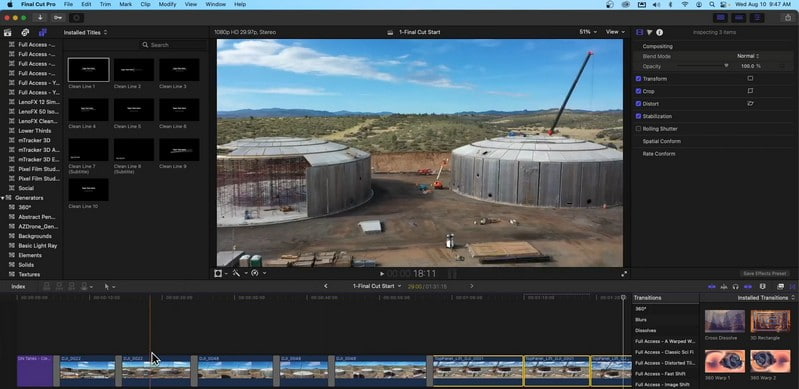
Task: Select the Titles and Generators sidebar icon
Action: click(x=42, y=32)
